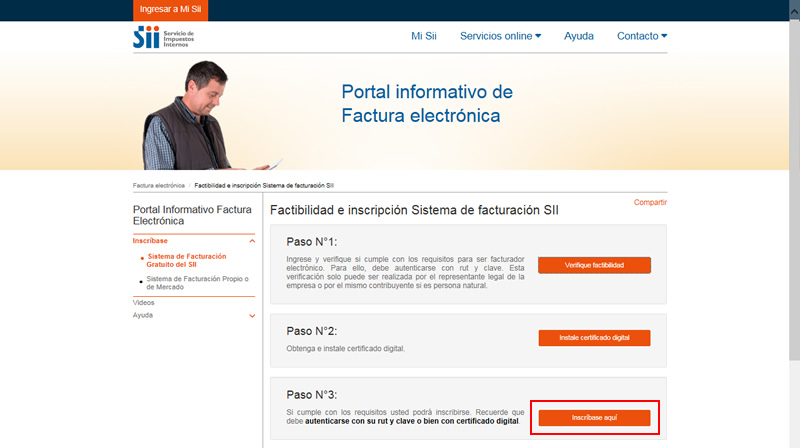Open the Servicios online dropdown
800x448 pixels.
point(500,36)
